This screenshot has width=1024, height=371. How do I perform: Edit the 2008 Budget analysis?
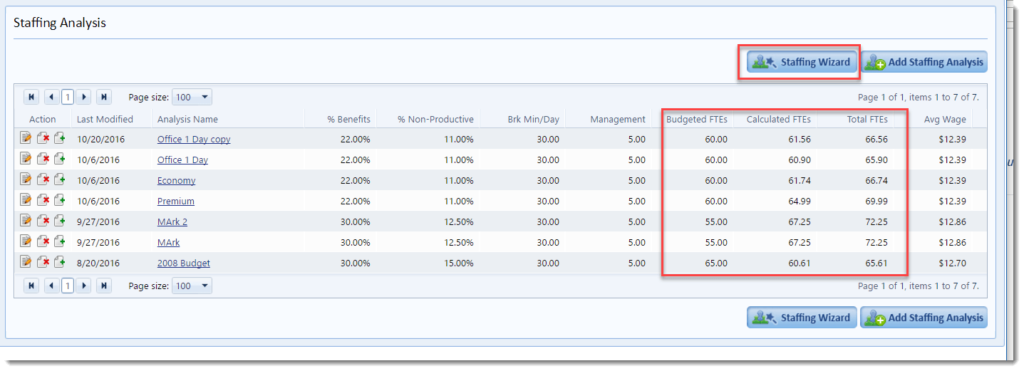26,263
